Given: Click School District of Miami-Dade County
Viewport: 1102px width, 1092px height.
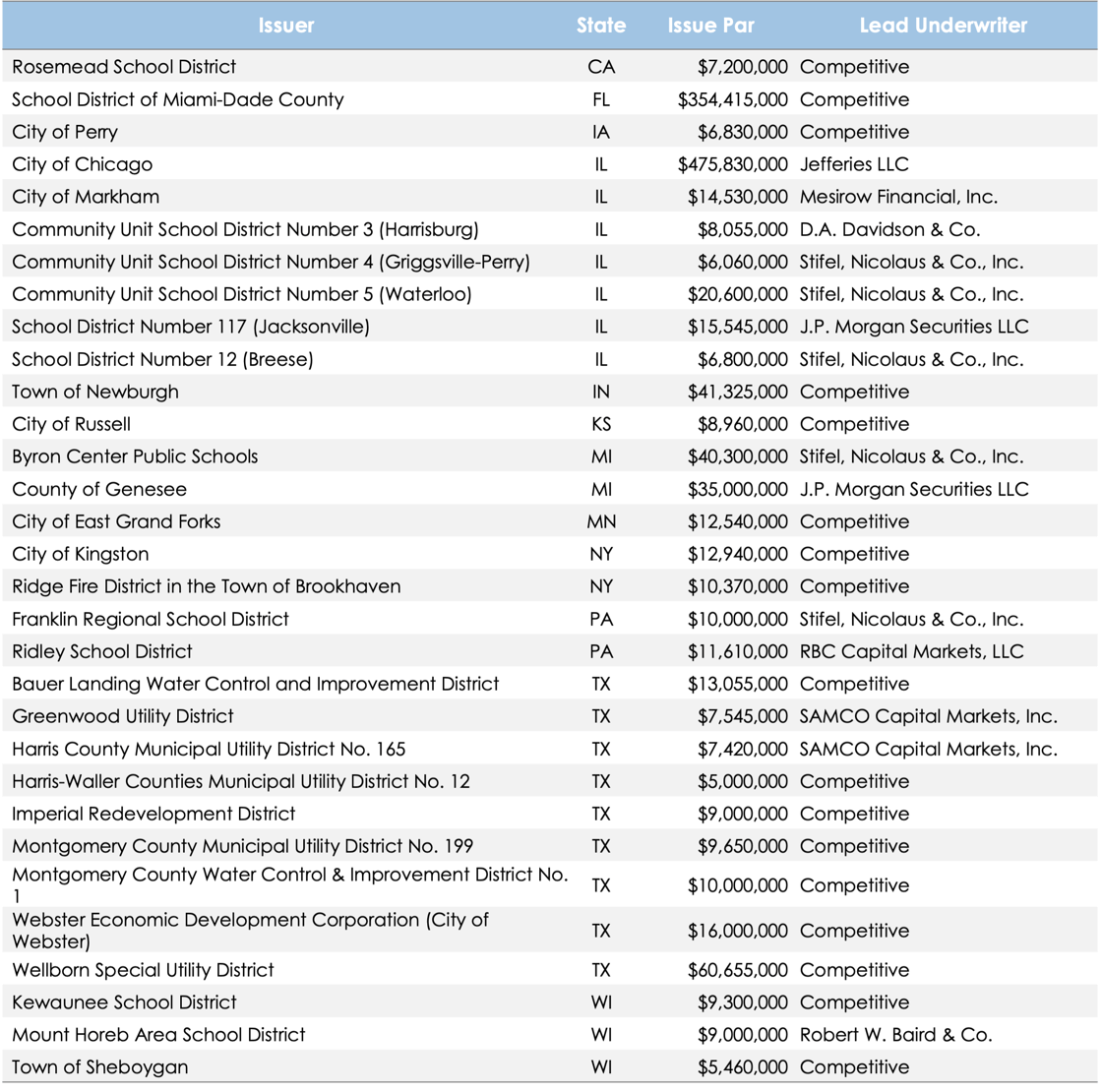Looking at the screenshot, I should (178, 99).
